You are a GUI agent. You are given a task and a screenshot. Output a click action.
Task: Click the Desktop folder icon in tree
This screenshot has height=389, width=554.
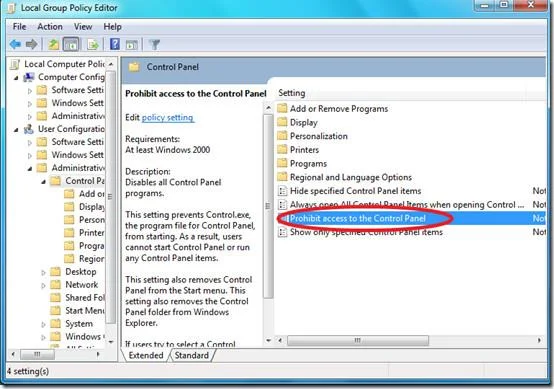(55, 271)
